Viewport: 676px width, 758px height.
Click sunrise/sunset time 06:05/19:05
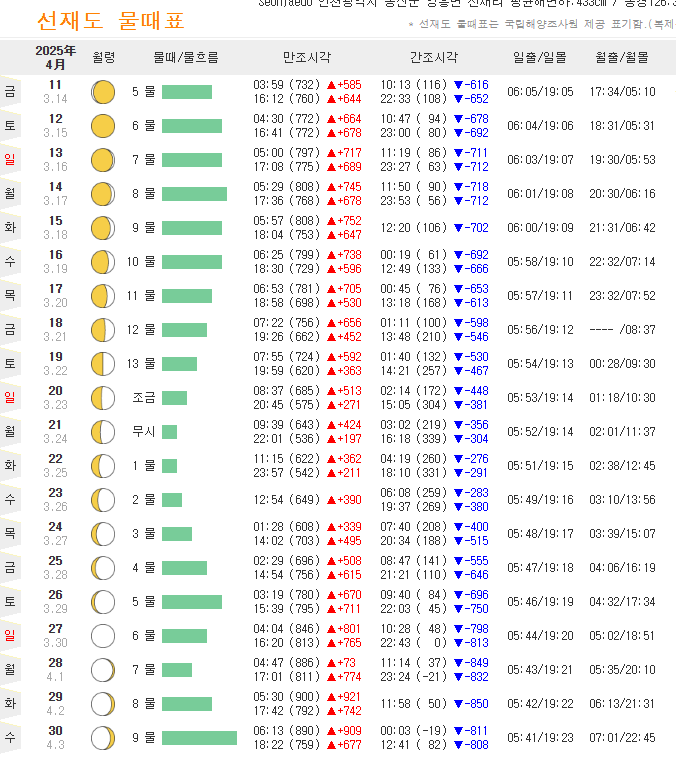[540, 92]
